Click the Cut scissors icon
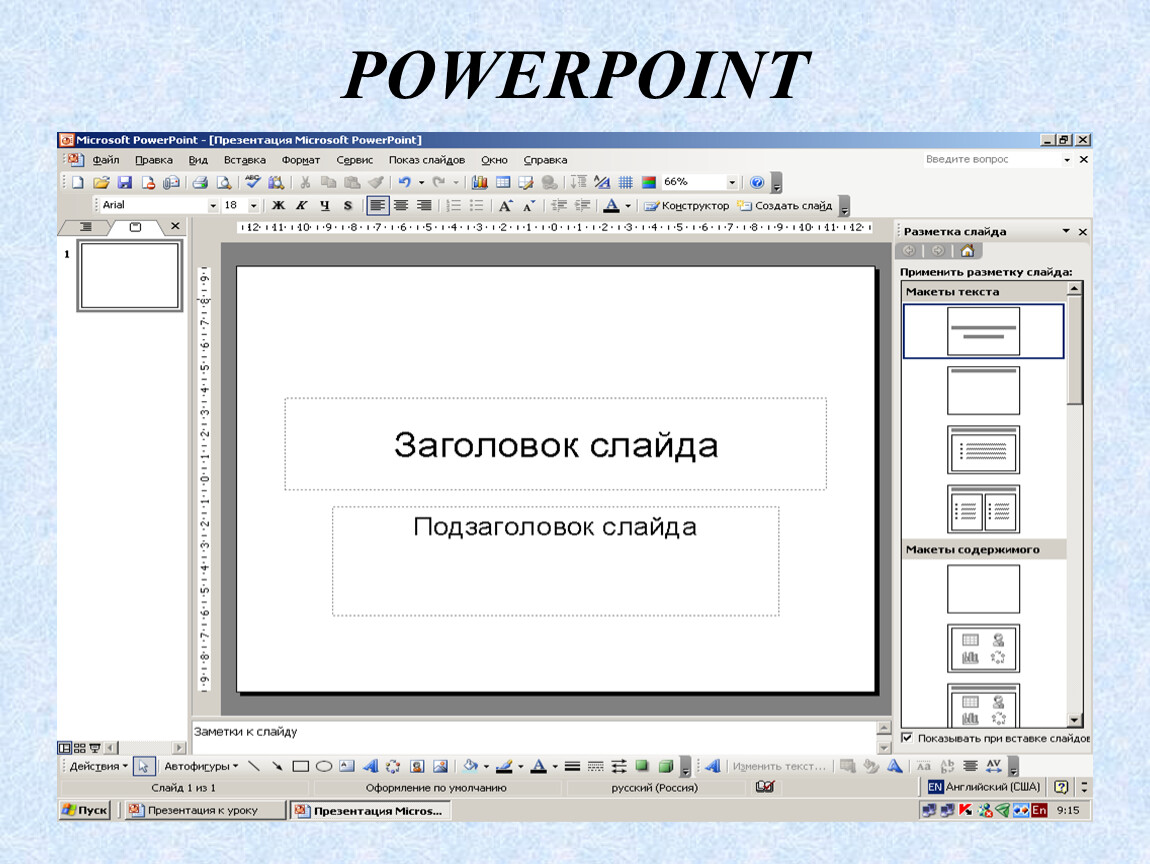This screenshot has width=1150, height=864. pos(305,183)
